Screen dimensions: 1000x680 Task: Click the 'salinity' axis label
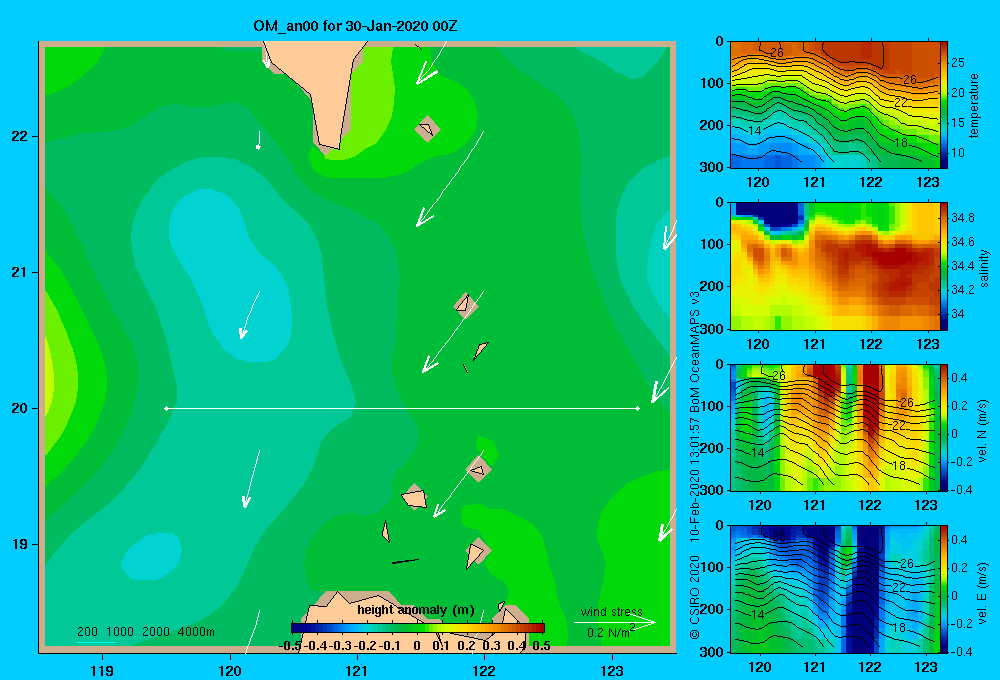[984, 268]
